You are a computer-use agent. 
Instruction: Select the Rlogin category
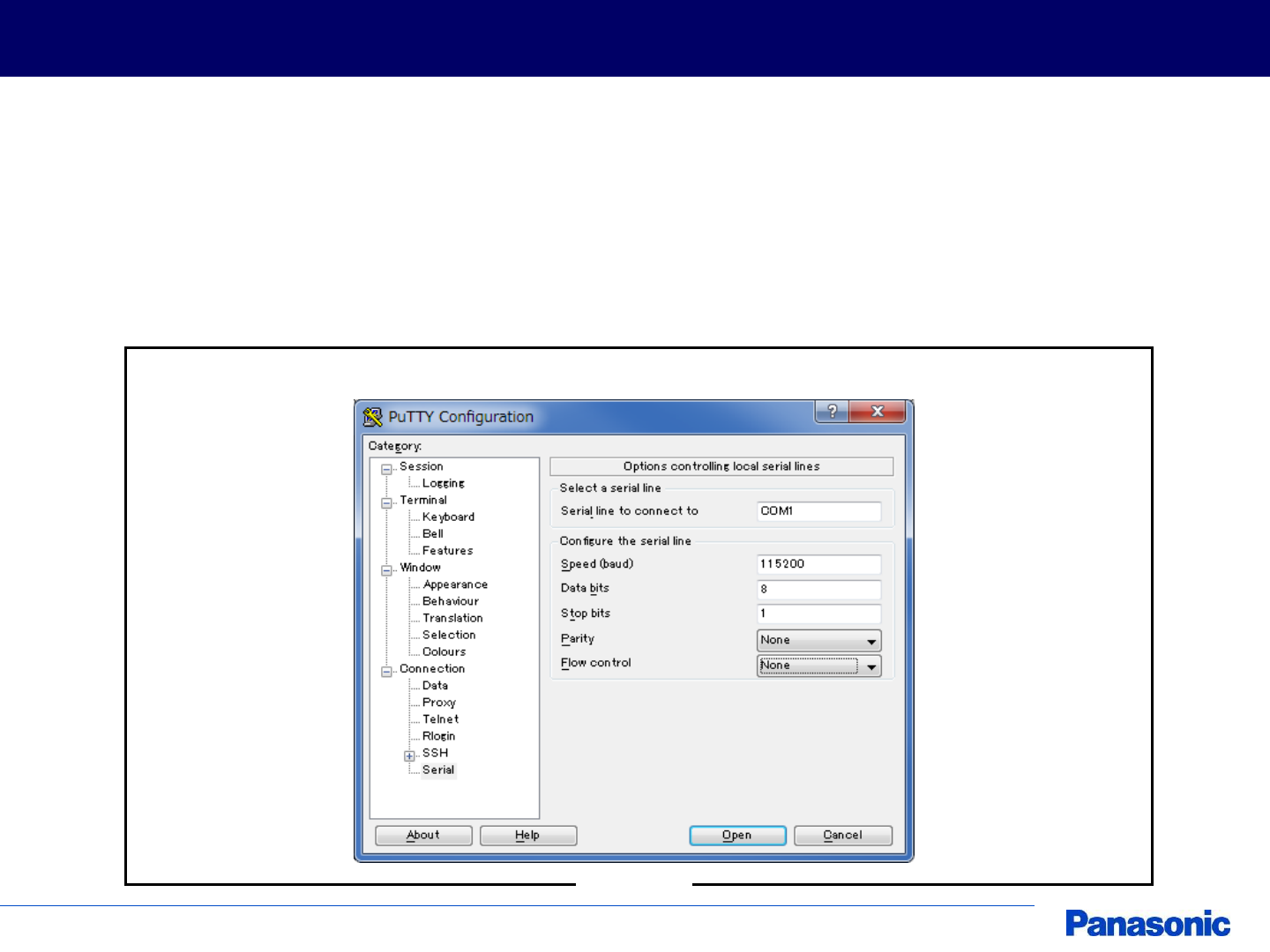439,736
